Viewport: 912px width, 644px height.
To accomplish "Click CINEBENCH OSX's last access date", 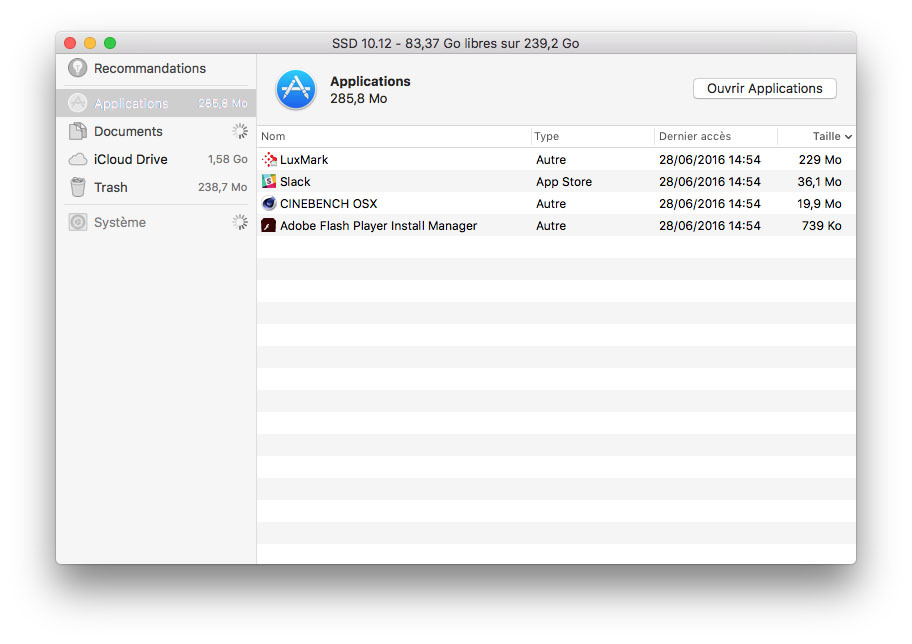I will click(710, 204).
